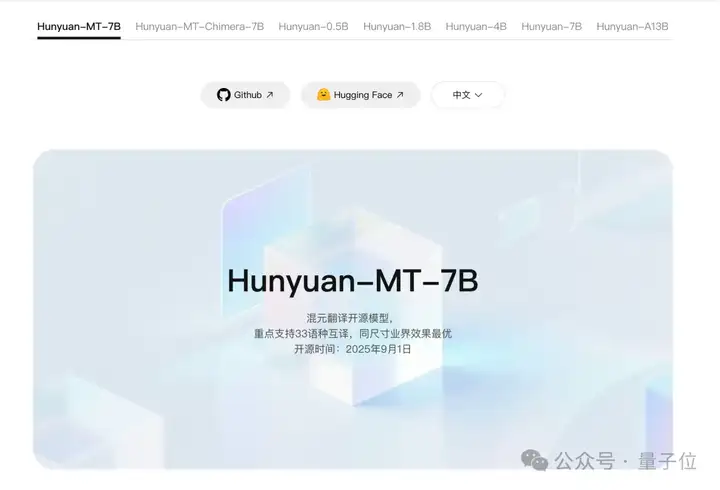Open the Hugging Face link button

coord(361,95)
